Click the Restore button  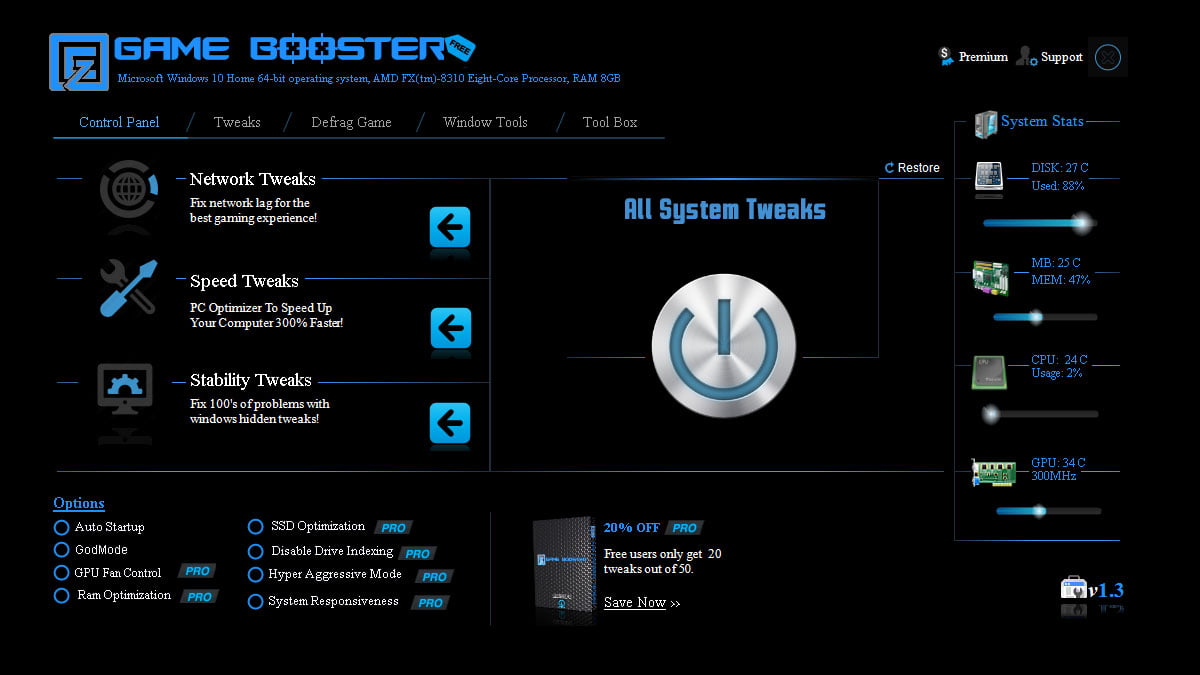(911, 168)
